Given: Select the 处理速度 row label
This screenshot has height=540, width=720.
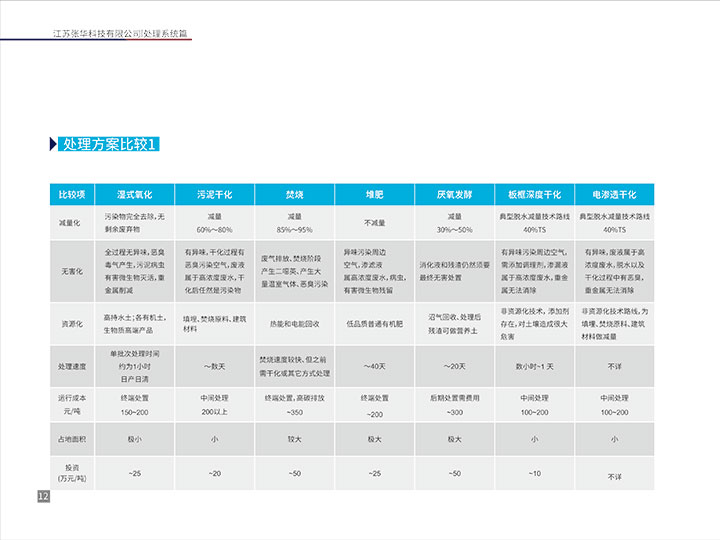Looking at the screenshot, I should (72, 365).
